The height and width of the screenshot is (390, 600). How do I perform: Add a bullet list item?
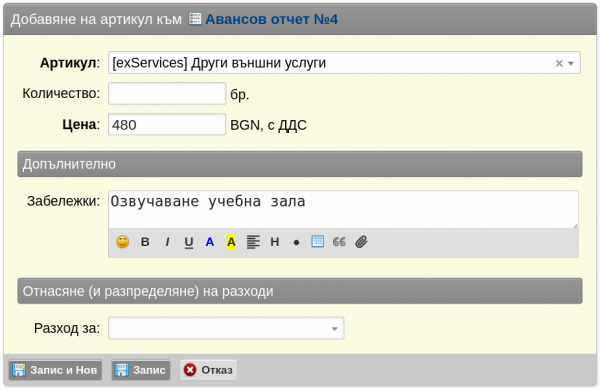pos(296,242)
